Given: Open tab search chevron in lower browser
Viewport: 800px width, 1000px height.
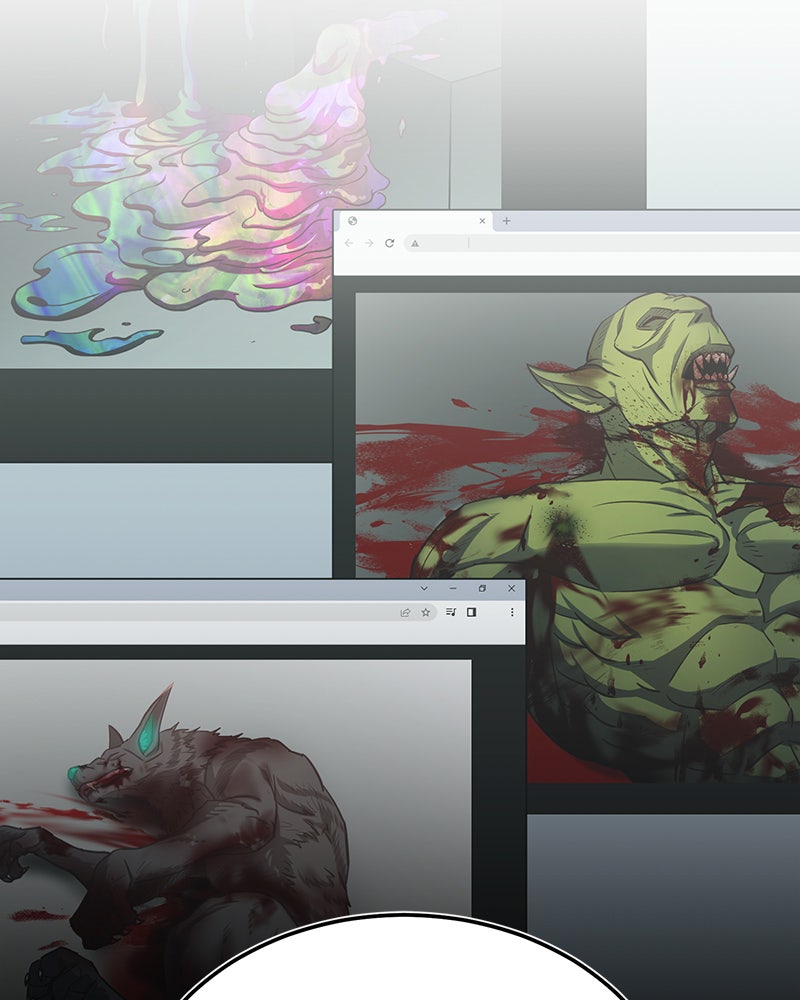Looking at the screenshot, I should click(x=424, y=588).
